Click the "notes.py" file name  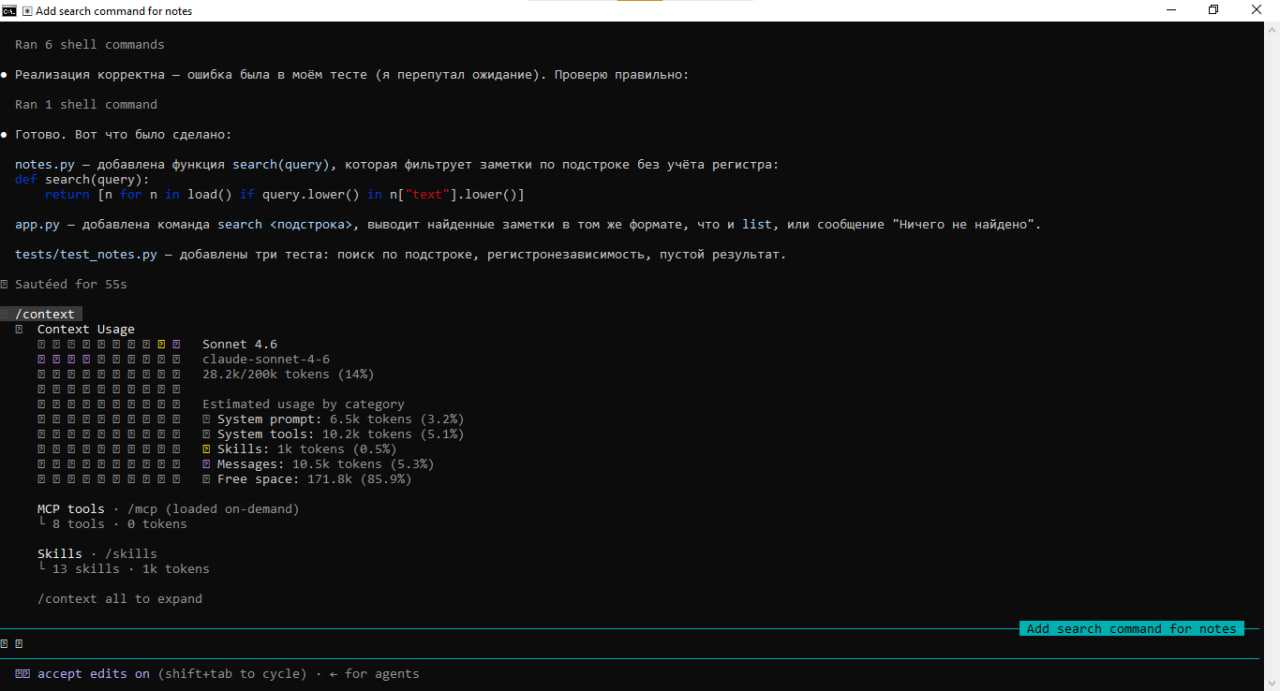click(x=45, y=165)
